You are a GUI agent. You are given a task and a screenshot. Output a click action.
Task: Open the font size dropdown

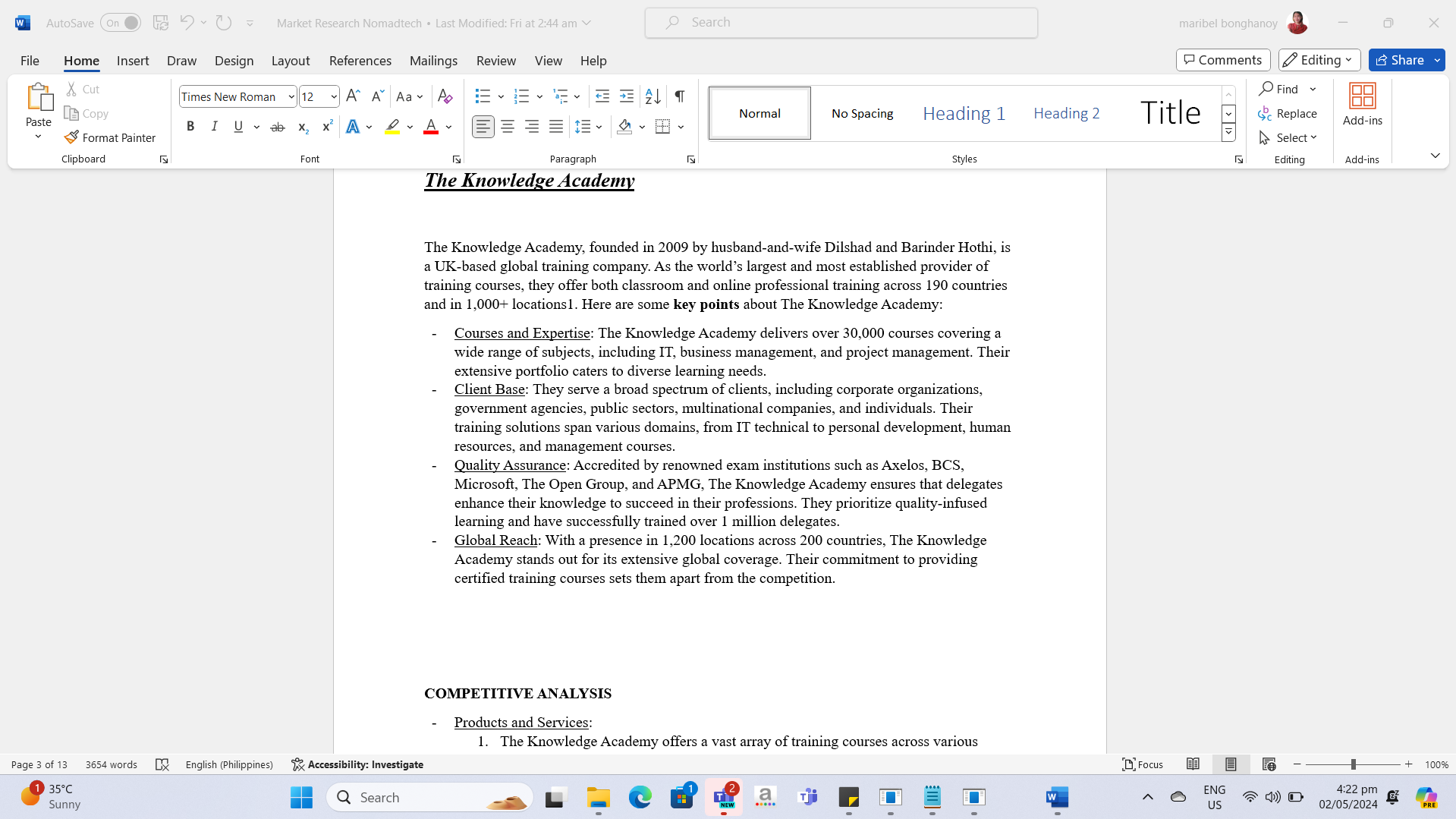[334, 96]
